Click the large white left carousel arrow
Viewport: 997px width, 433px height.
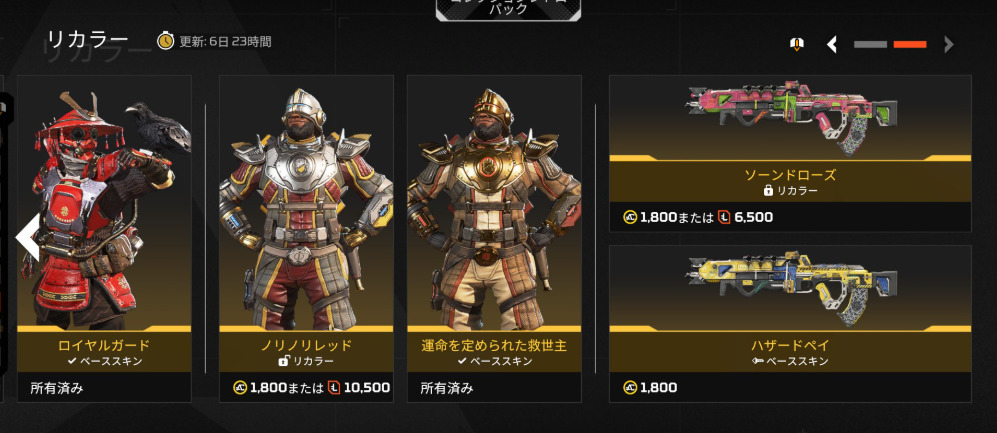tap(27, 237)
